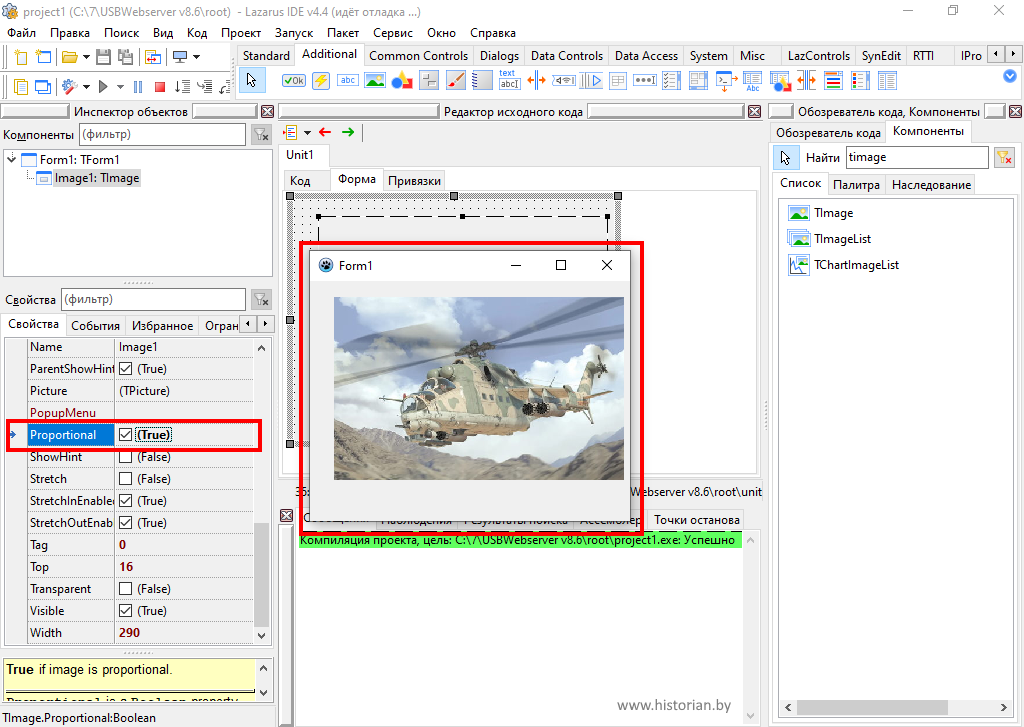Click the Open file folder icon
This screenshot has width=1024, height=727.
(x=70, y=57)
